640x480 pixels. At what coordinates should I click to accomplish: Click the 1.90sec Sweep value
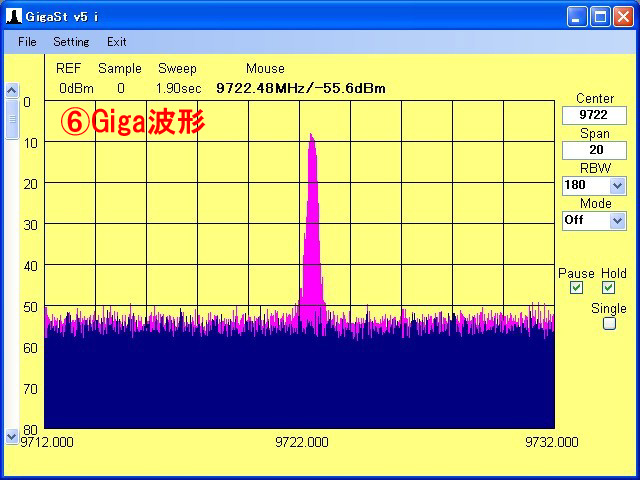point(179,88)
